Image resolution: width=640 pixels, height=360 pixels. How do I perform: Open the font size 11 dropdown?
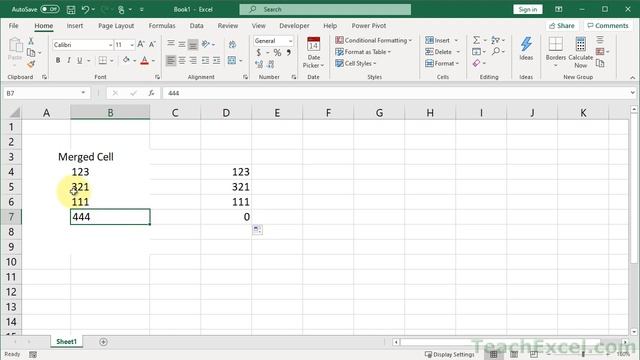point(132,45)
